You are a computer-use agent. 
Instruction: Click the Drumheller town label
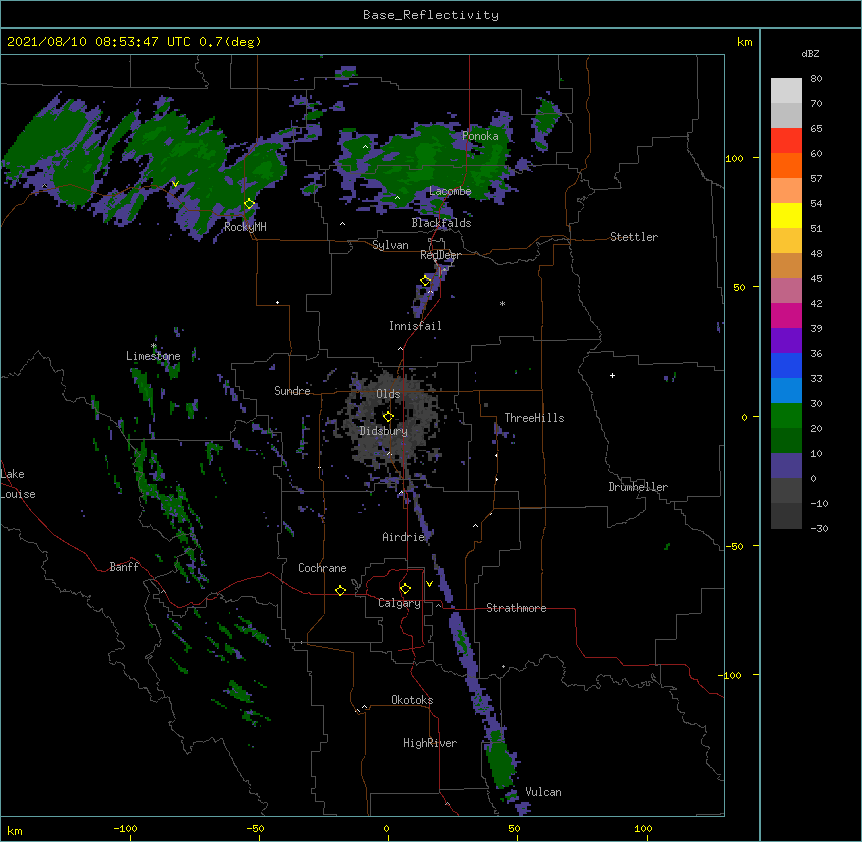click(638, 487)
